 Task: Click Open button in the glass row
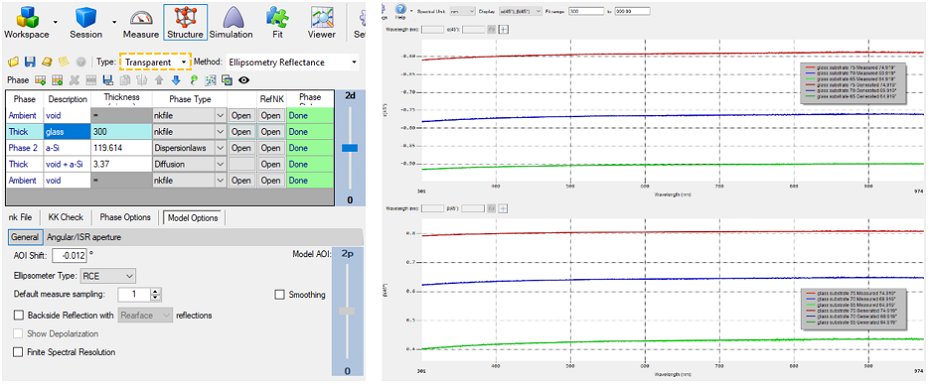point(241,131)
